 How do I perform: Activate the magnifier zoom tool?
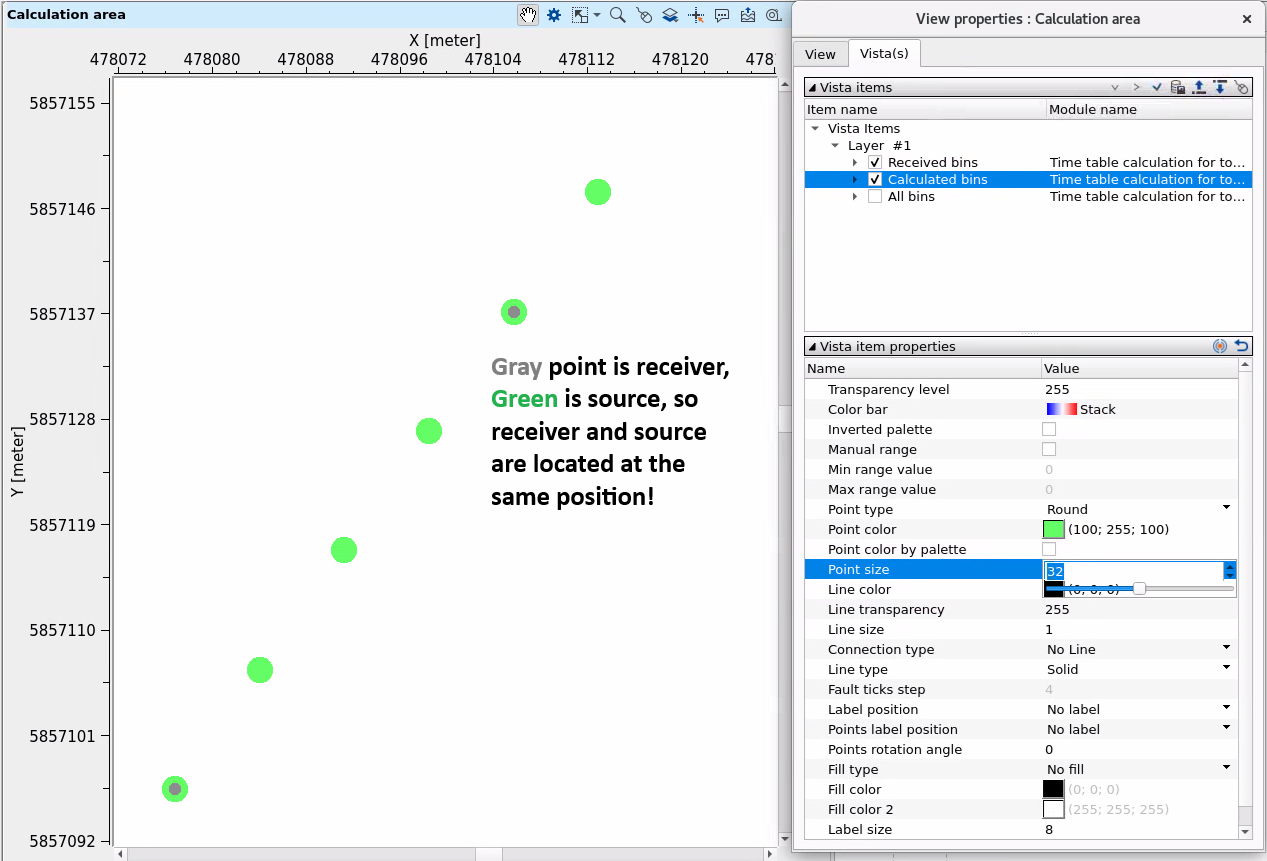(618, 15)
